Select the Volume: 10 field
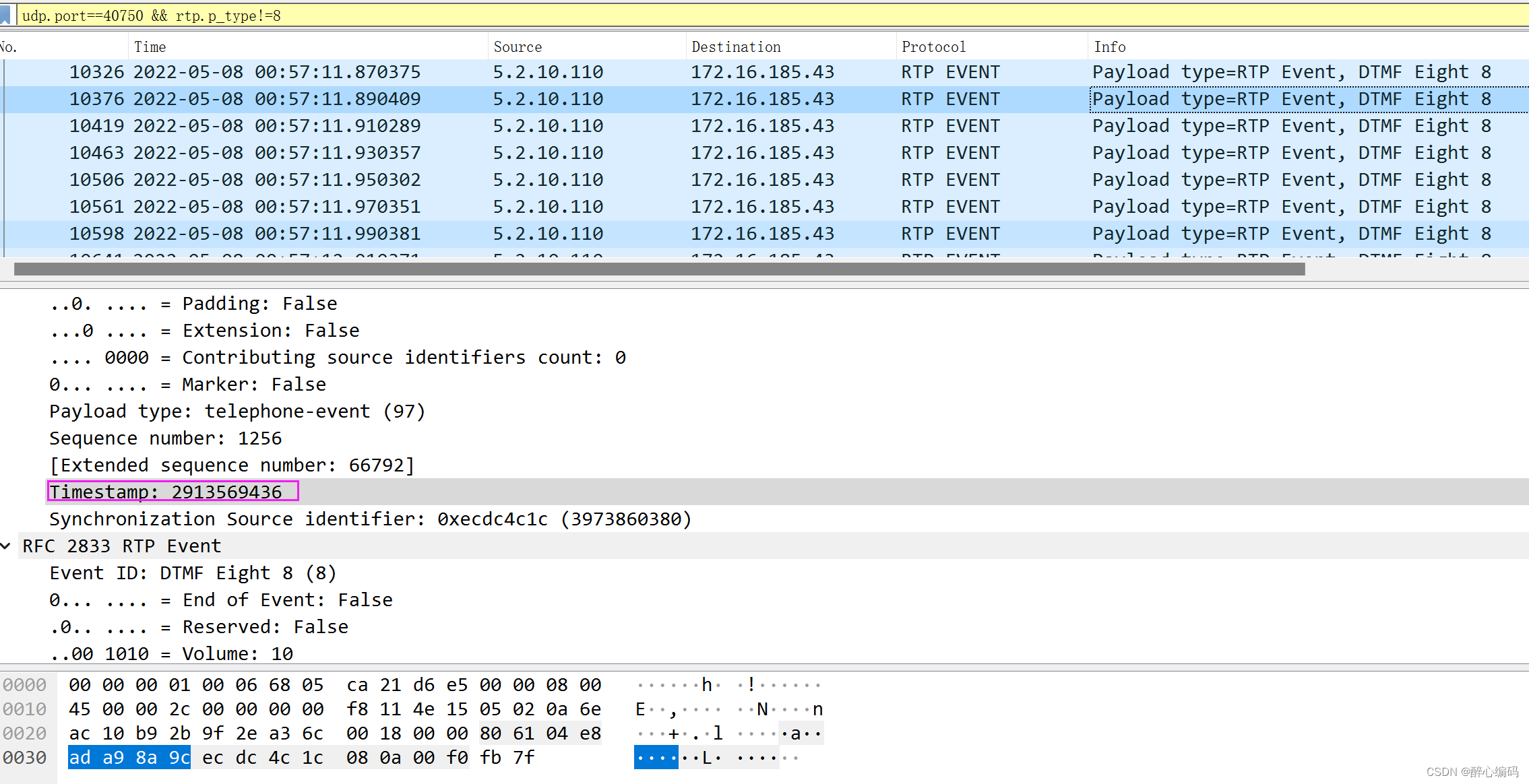1529x784 pixels. click(171, 653)
